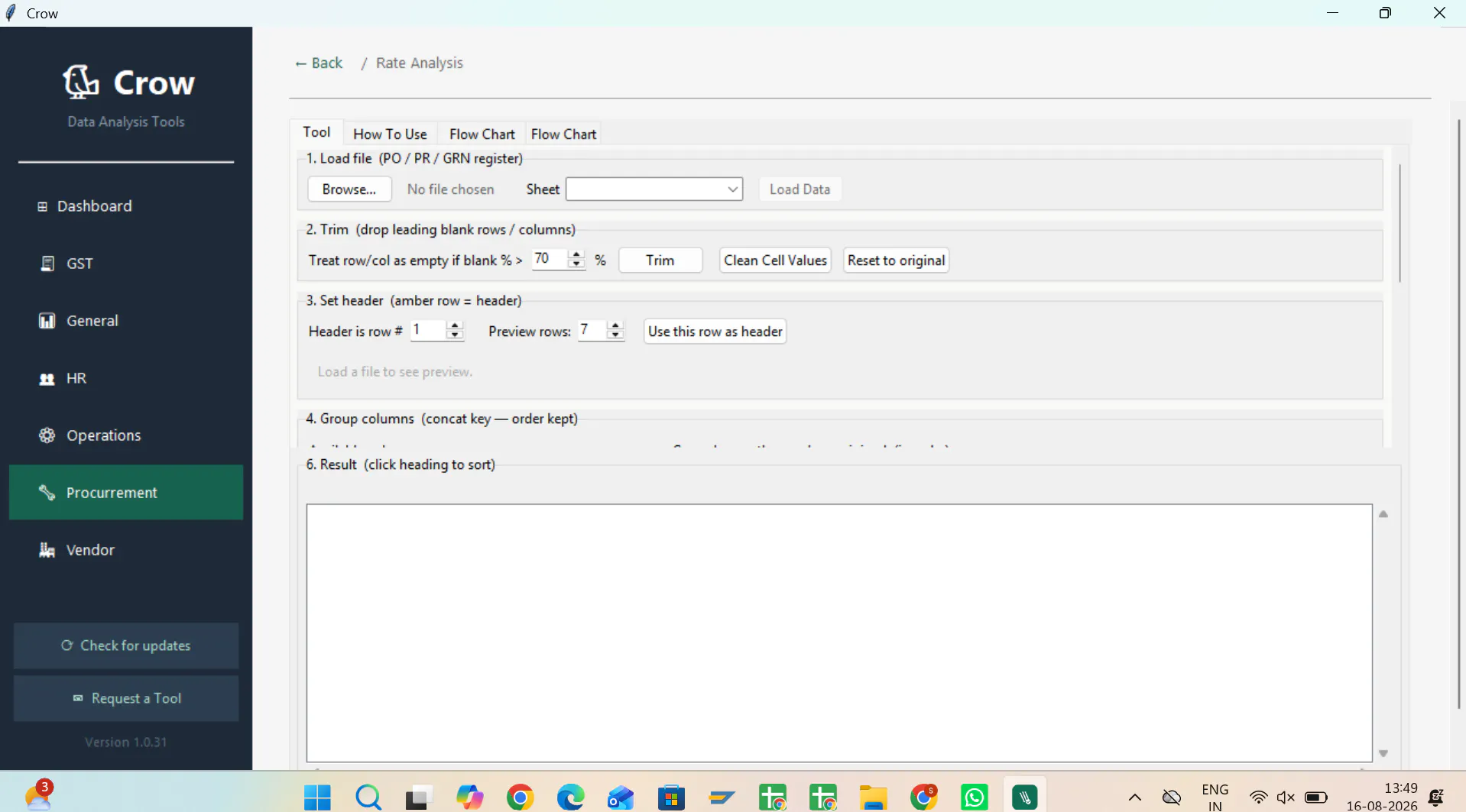This screenshot has width=1466, height=812.
Task: Click the Operations gear icon
Action: 47,435
